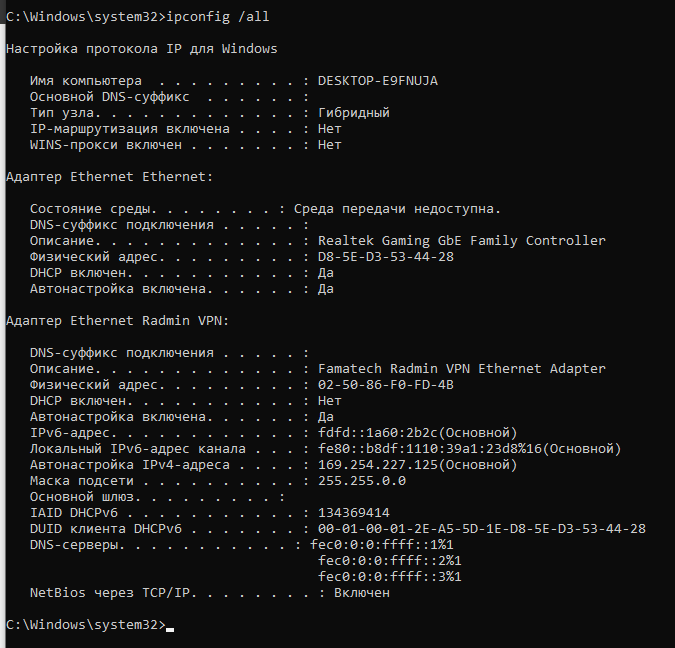675x648 pixels.
Task: Click the Среда передачи недоступна status text
Action: (397, 209)
